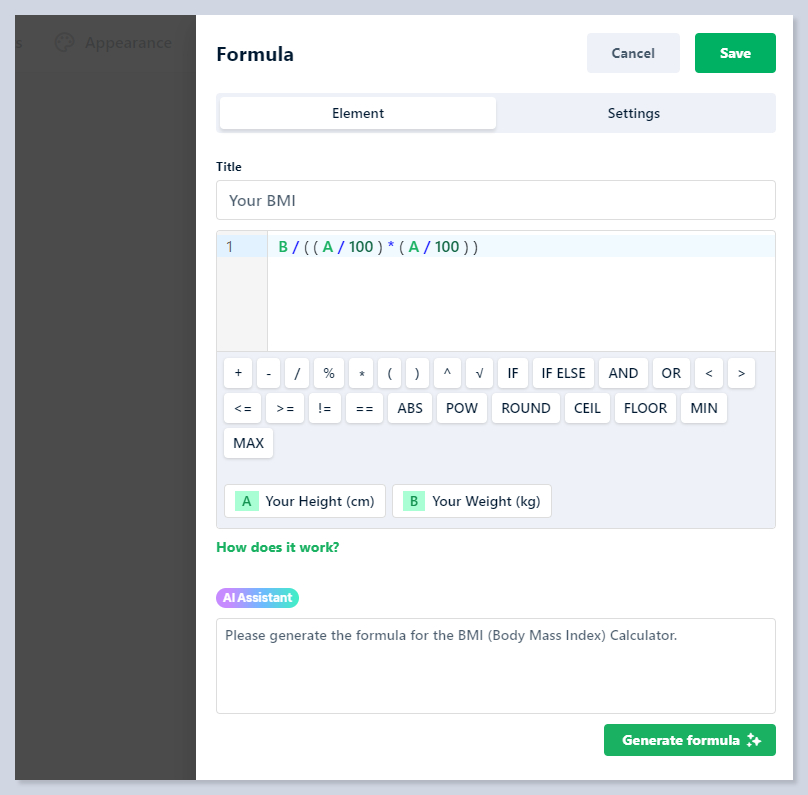808x795 pixels.
Task: Insert the Your Height (cm) variable
Action: pos(305,501)
